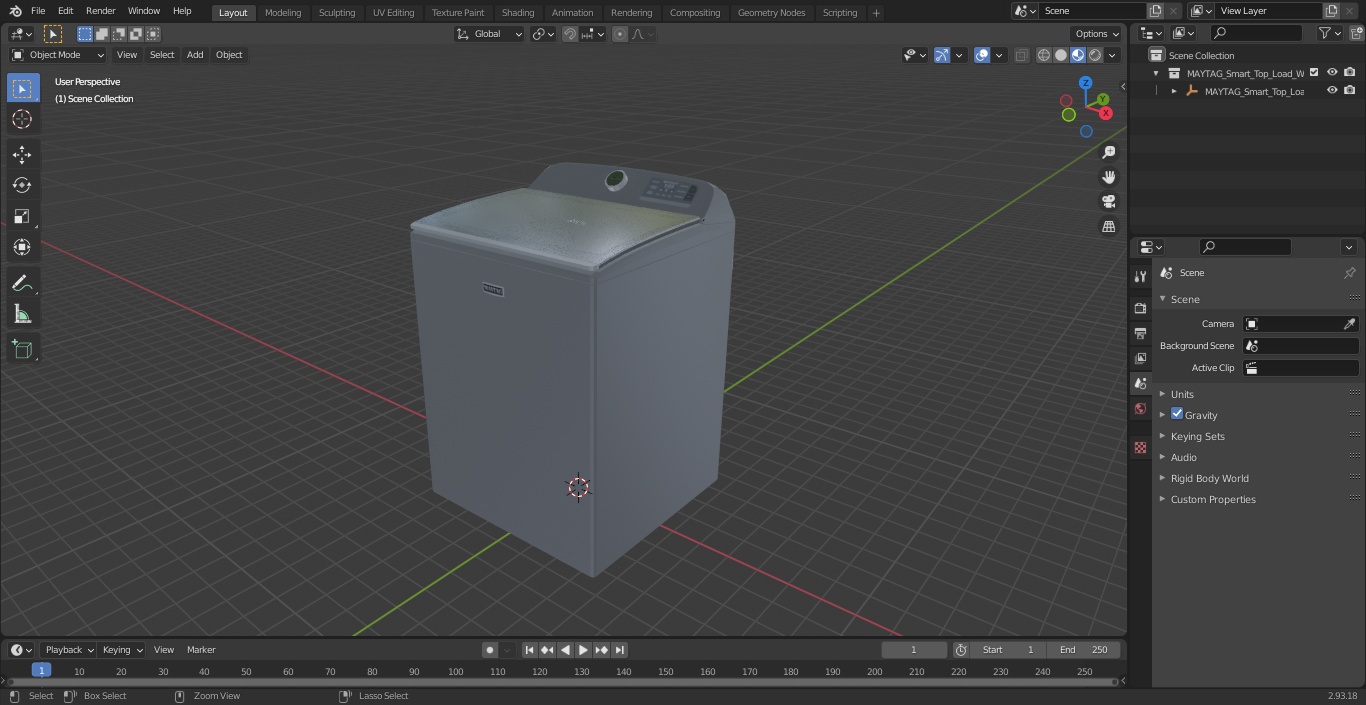Hide MAYTAG collection with eye icon
This screenshot has height=705, width=1366.
pyautogui.click(x=1332, y=73)
